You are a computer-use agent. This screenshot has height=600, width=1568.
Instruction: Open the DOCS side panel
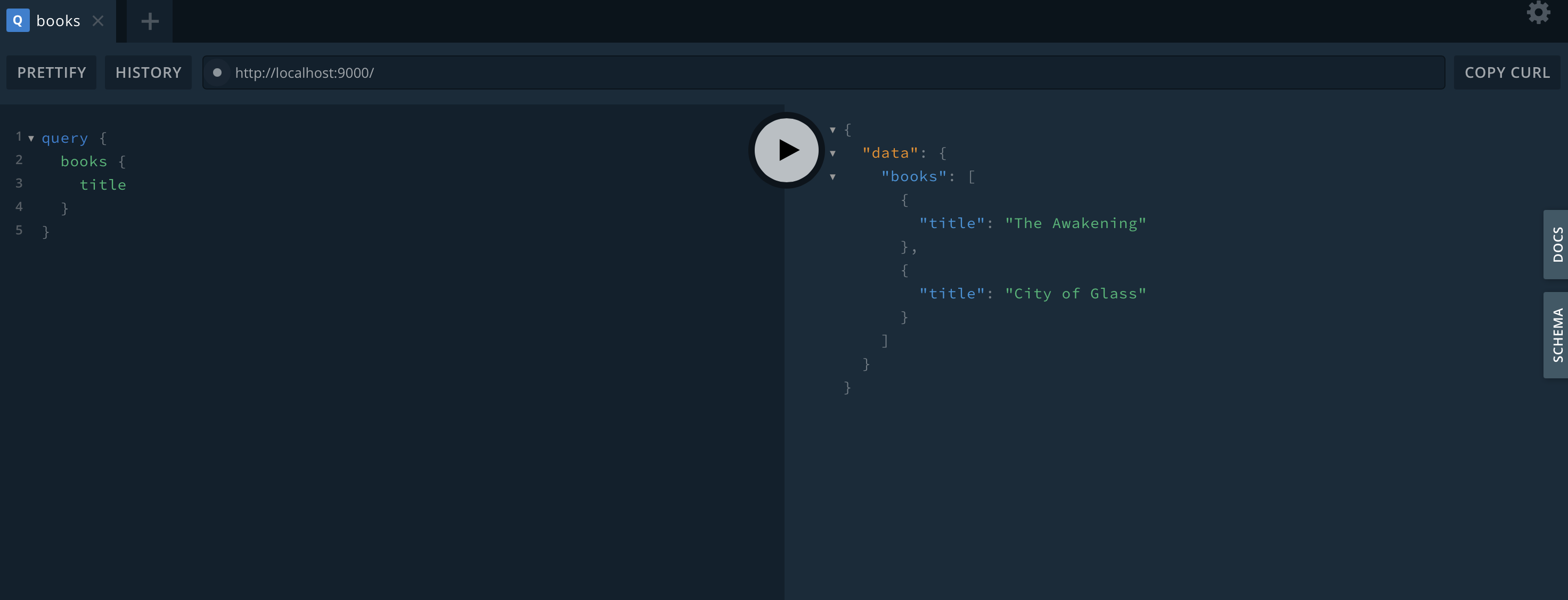point(1556,244)
